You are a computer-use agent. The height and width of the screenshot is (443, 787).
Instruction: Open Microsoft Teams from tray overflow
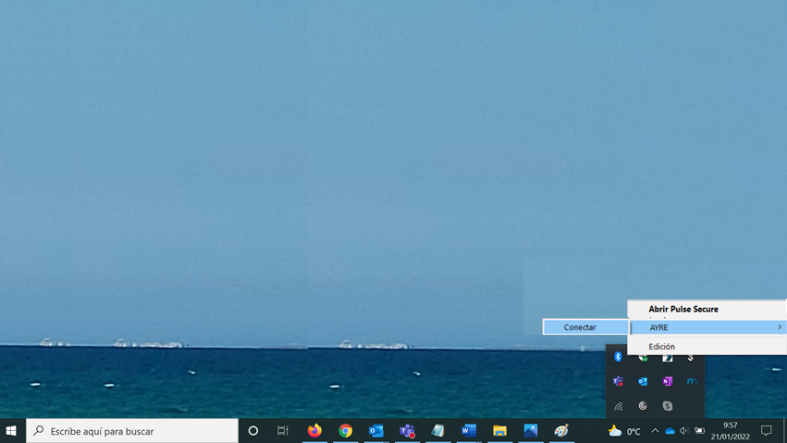click(618, 381)
